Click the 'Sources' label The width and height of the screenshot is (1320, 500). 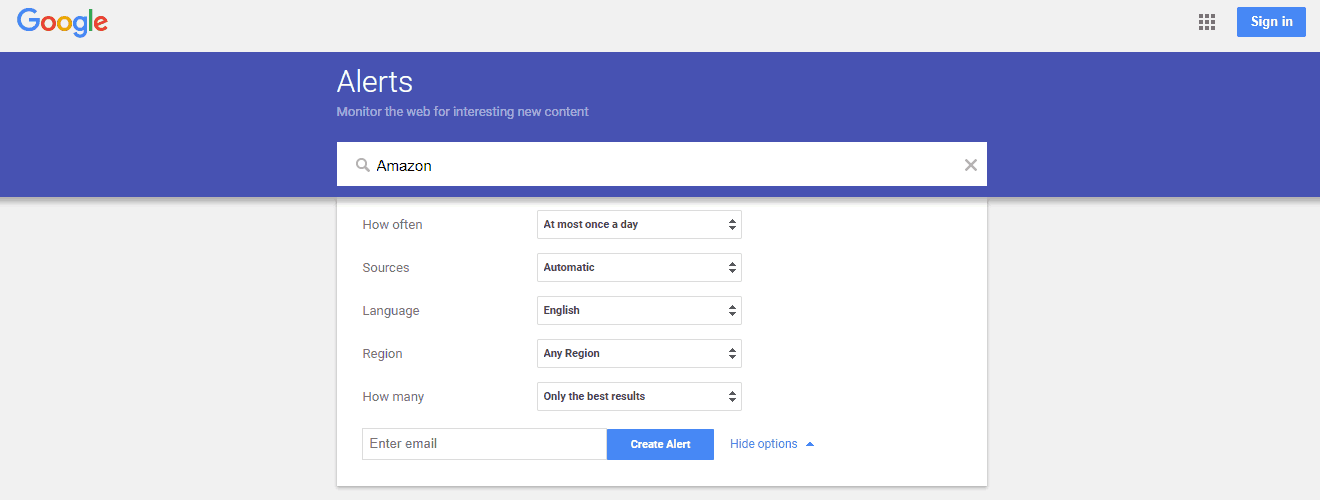[x=386, y=268]
